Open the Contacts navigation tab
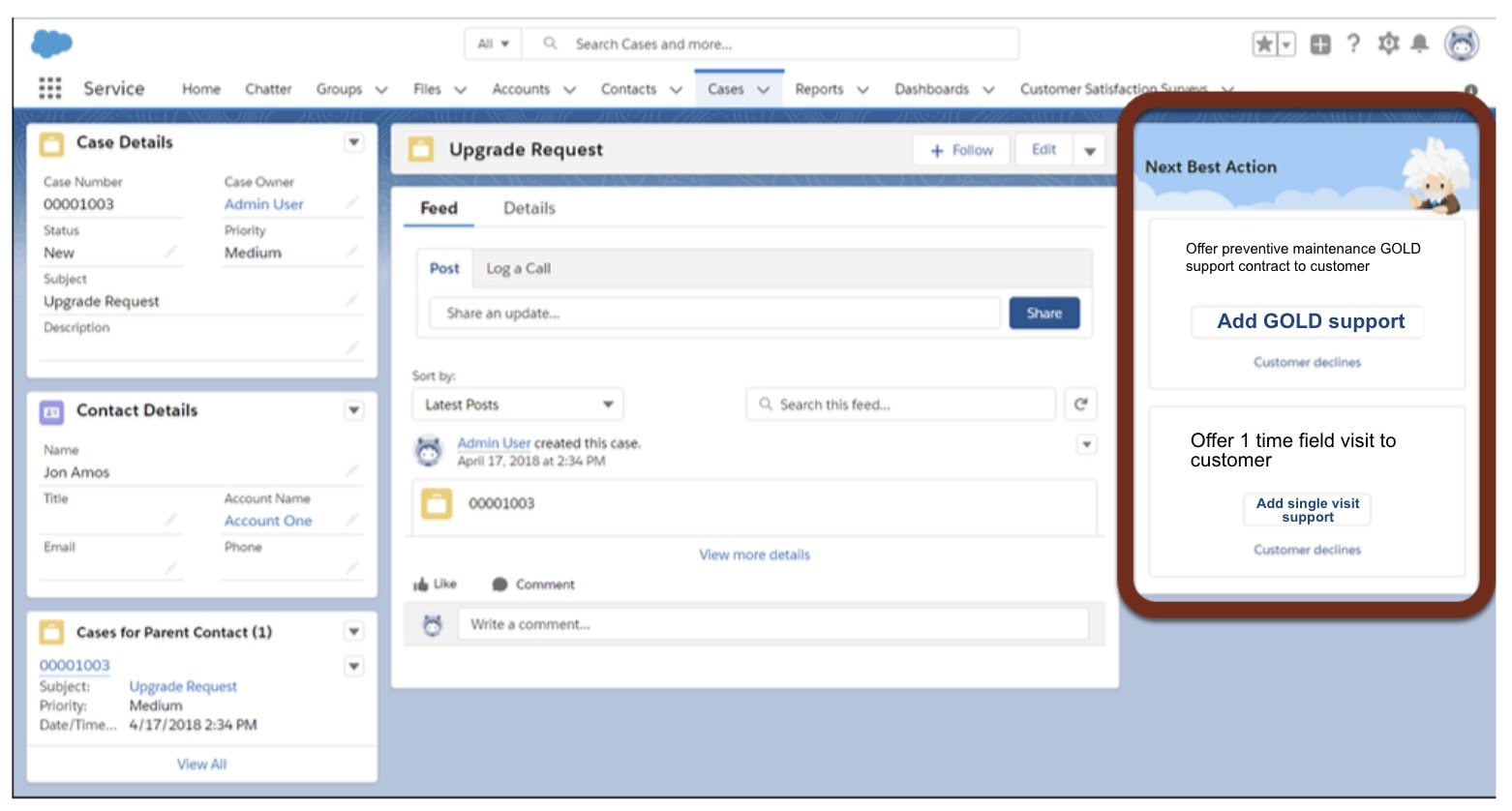The height and width of the screenshot is (811, 1512). pyautogui.click(x=628, y=89)
